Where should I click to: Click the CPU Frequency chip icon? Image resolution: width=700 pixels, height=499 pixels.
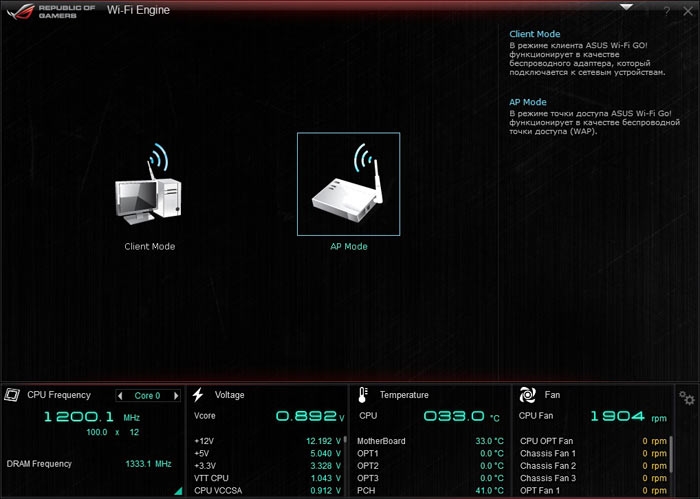click(13, 395)
